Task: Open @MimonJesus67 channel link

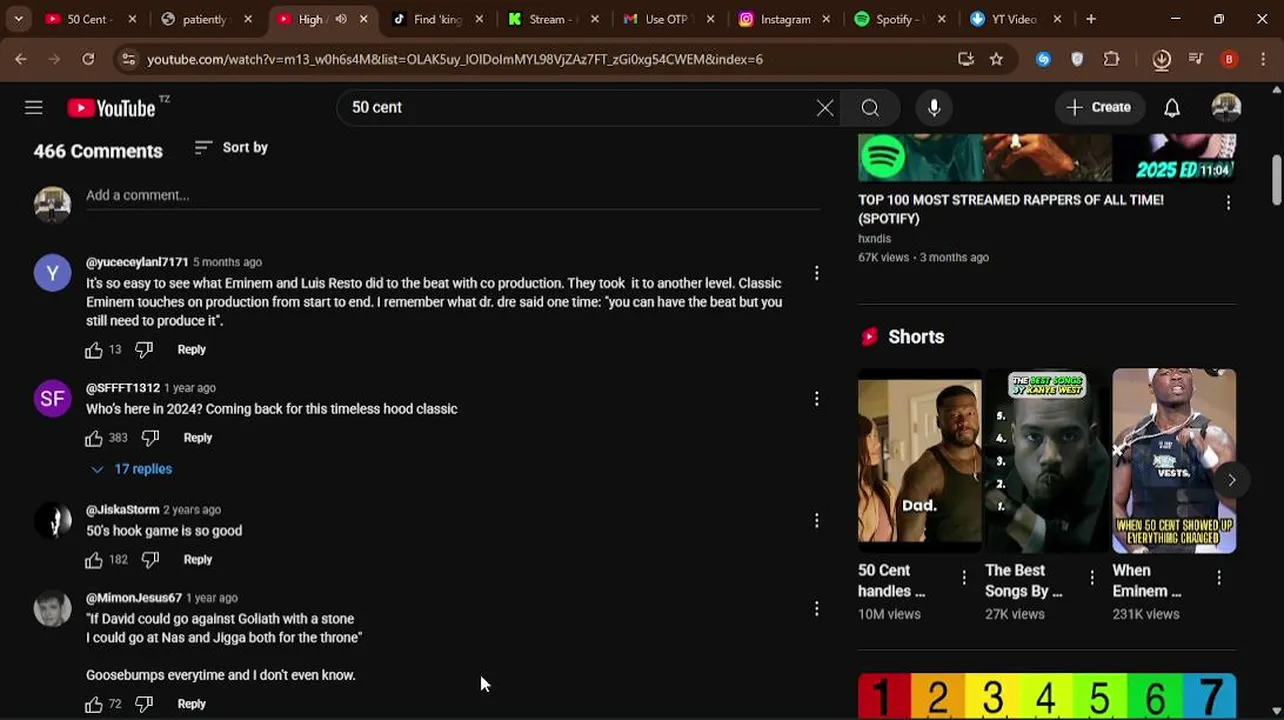Action: click(134, 598)
